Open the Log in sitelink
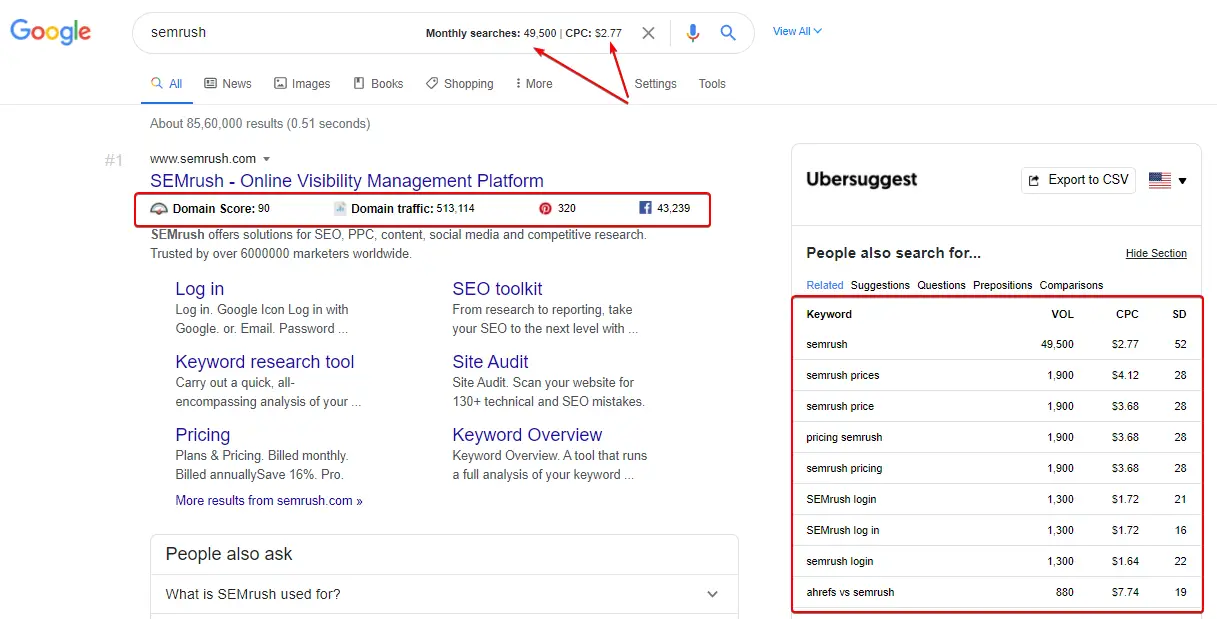This screenshot has width=1217, height=619. [199, 289]
